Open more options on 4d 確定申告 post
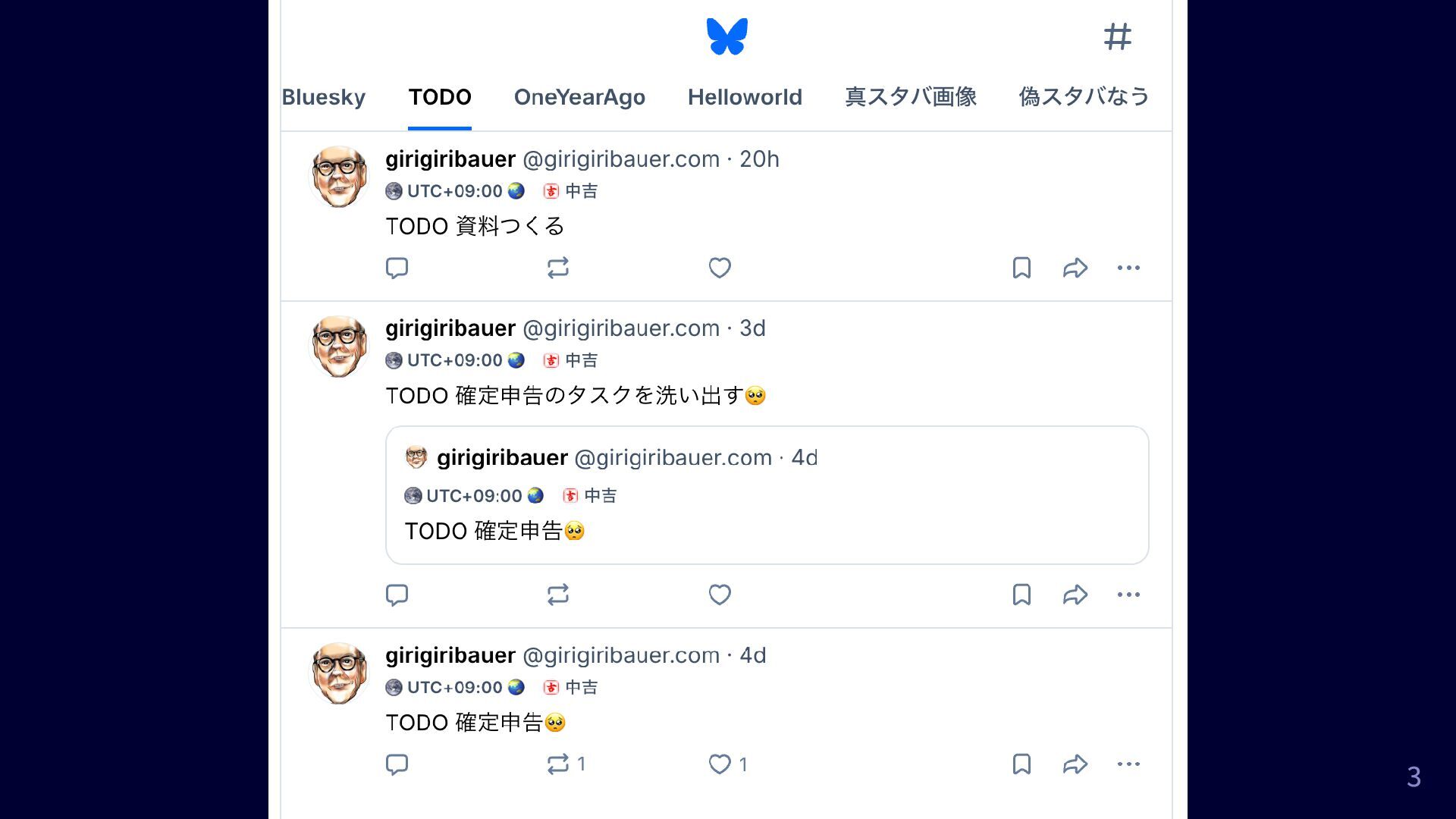Image resolution: width=1456 pixels, height=819 pixels. [x=1128, y=764]
